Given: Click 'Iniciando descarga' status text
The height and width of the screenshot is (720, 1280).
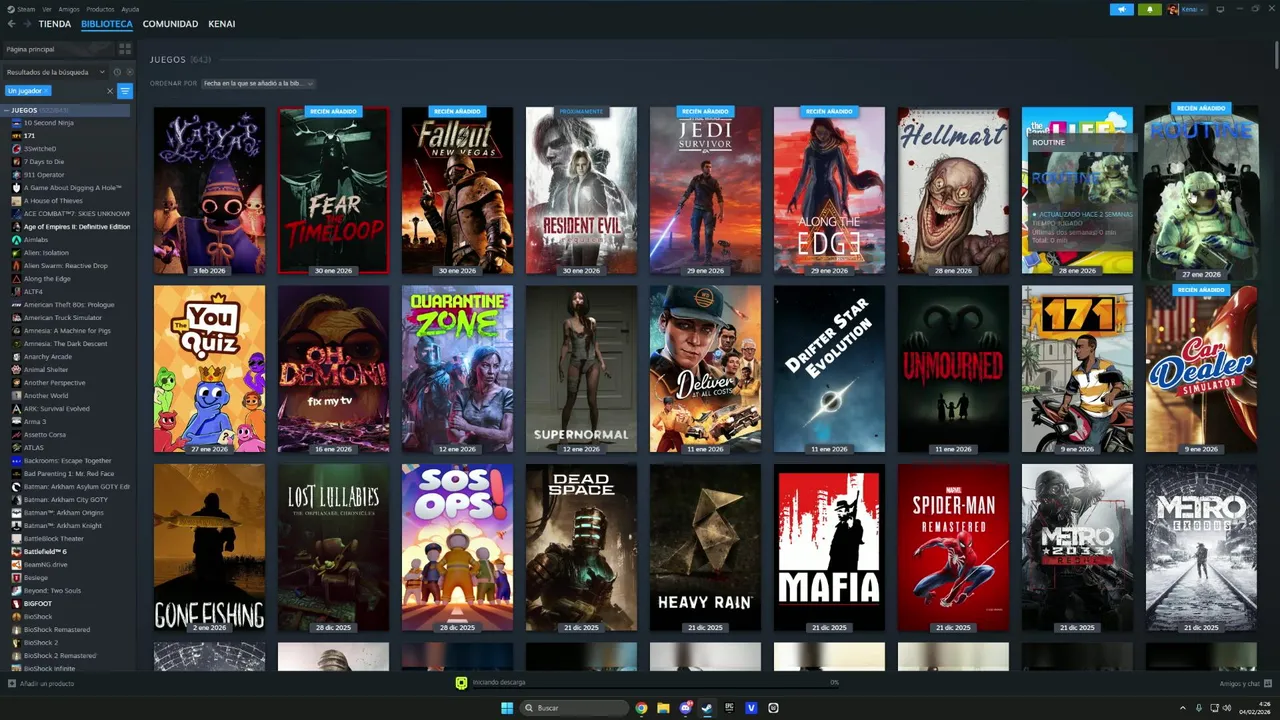Looking at the screenshot, I should (x=498, y=682).
